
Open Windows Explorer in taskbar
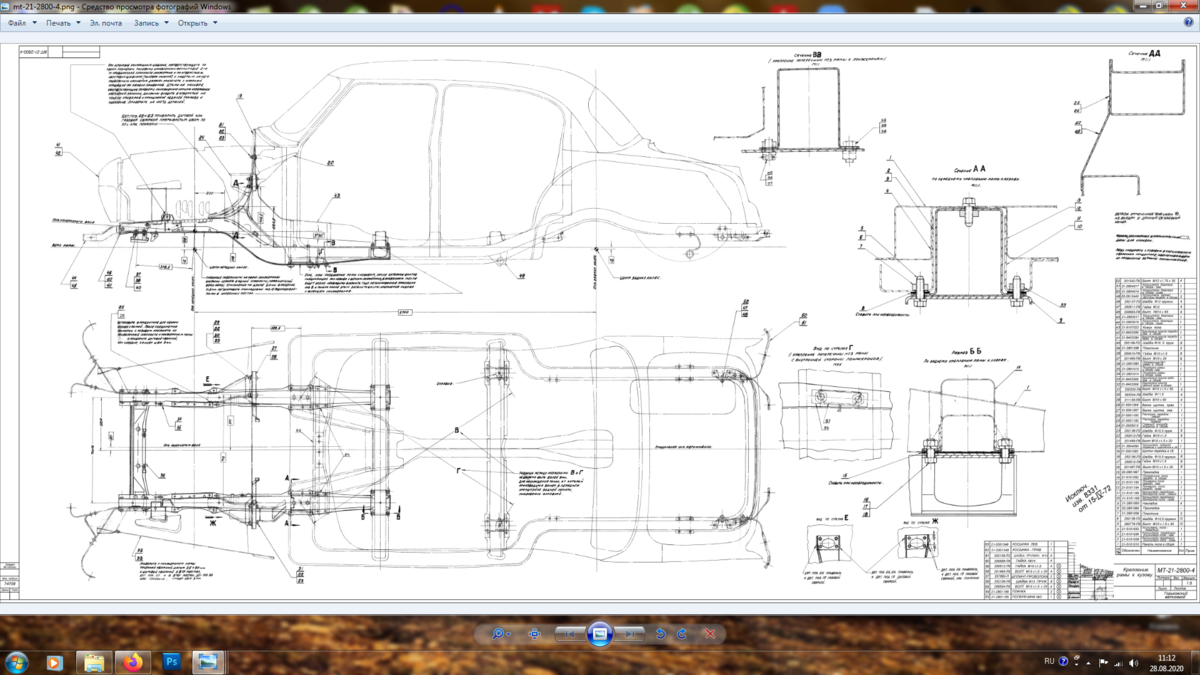pos(93,662)
